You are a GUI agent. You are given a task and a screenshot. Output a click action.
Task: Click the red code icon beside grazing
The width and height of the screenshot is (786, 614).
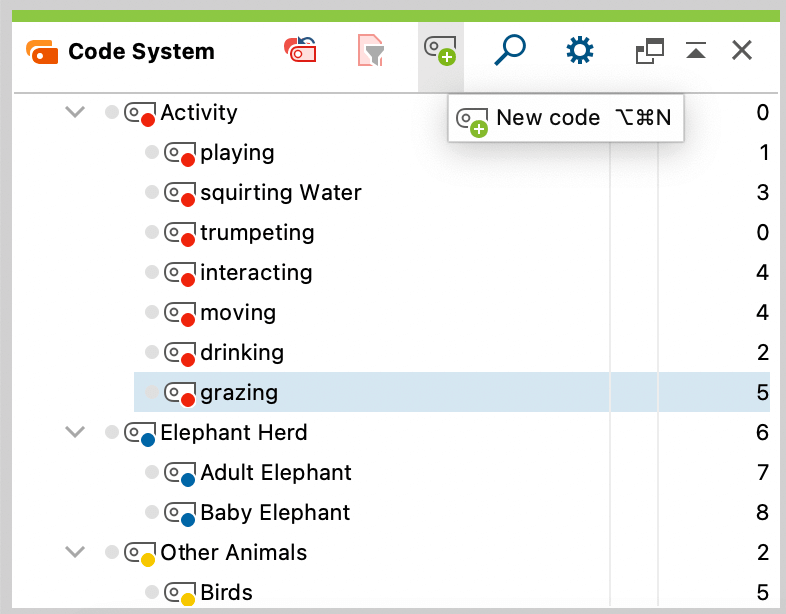click(180, 393)
